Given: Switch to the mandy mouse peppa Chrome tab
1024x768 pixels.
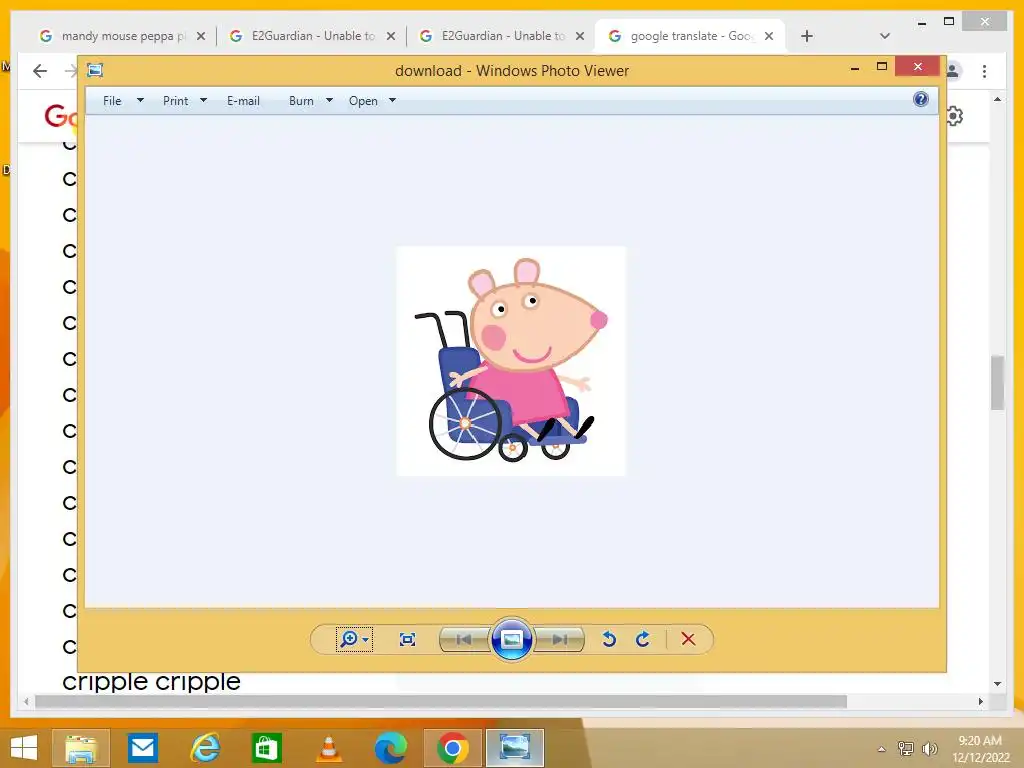Looking at the screenshot, I should [x=121, y=36].
